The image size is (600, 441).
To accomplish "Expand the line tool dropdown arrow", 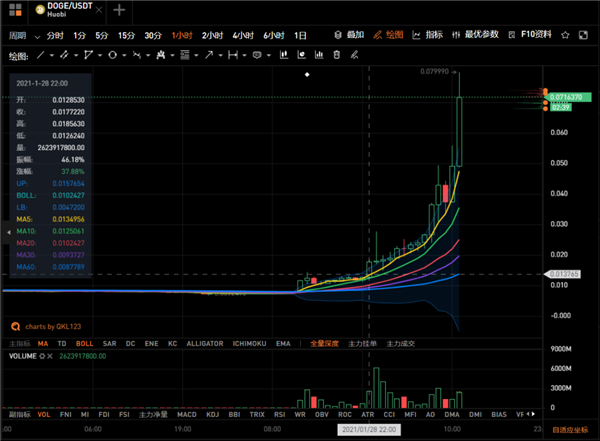I will point(53,56).
